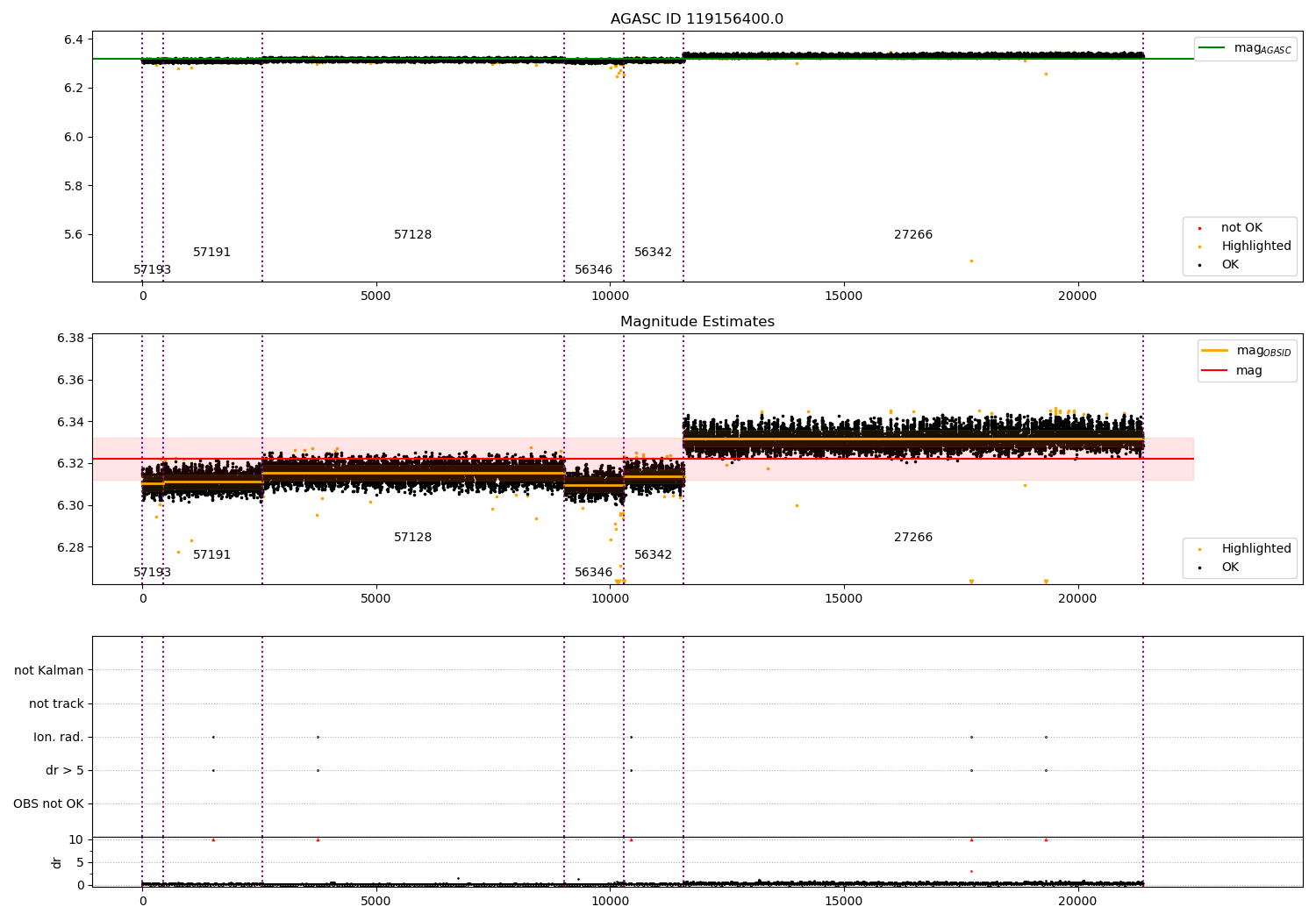Click the 'not track' axis label
Screen dimensions: 1316x921
(56, 703)
